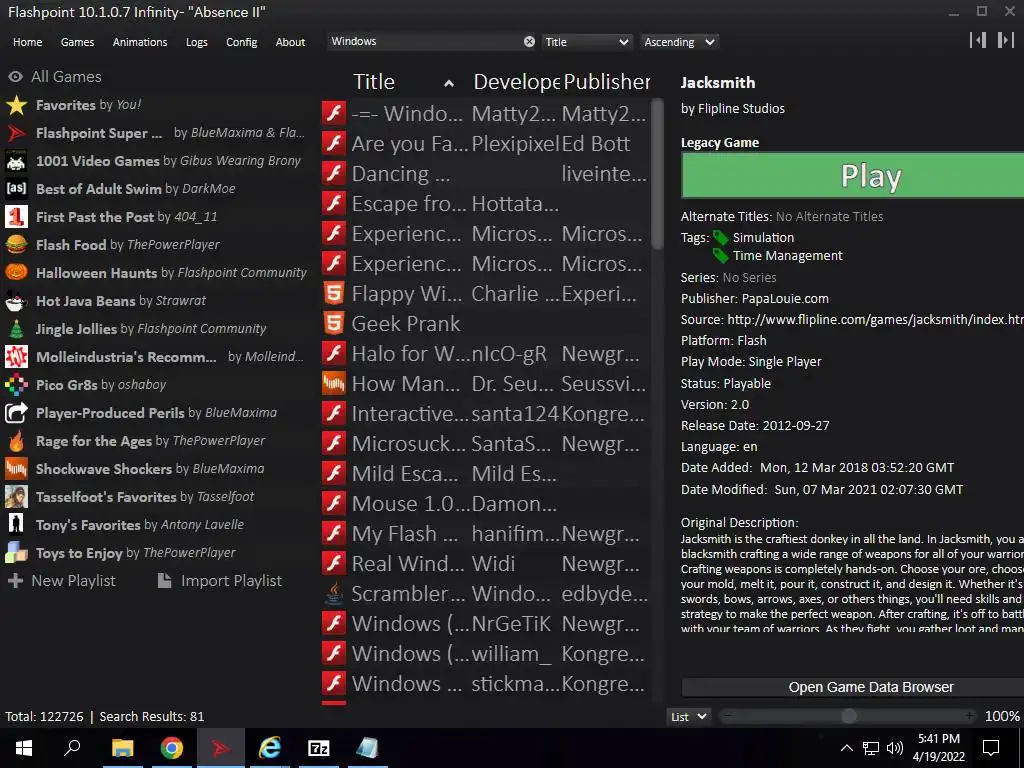Click the Hot Java Beans cup icon
Viewport: 1024px width, 768px height.
pyautogui.click(x=16, y=301)
